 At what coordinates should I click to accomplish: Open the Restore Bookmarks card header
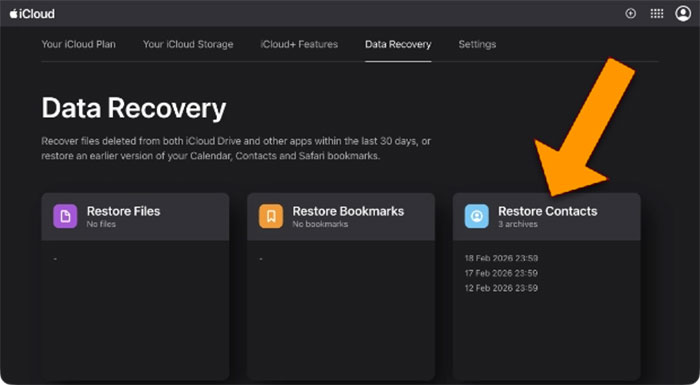(x=341, y=217)
